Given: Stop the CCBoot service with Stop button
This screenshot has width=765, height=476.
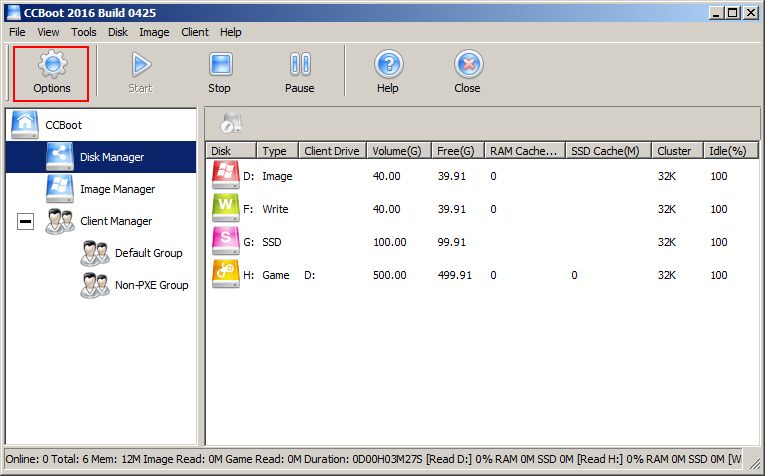Looking at the screenshot, I should [x=220, y=74].
